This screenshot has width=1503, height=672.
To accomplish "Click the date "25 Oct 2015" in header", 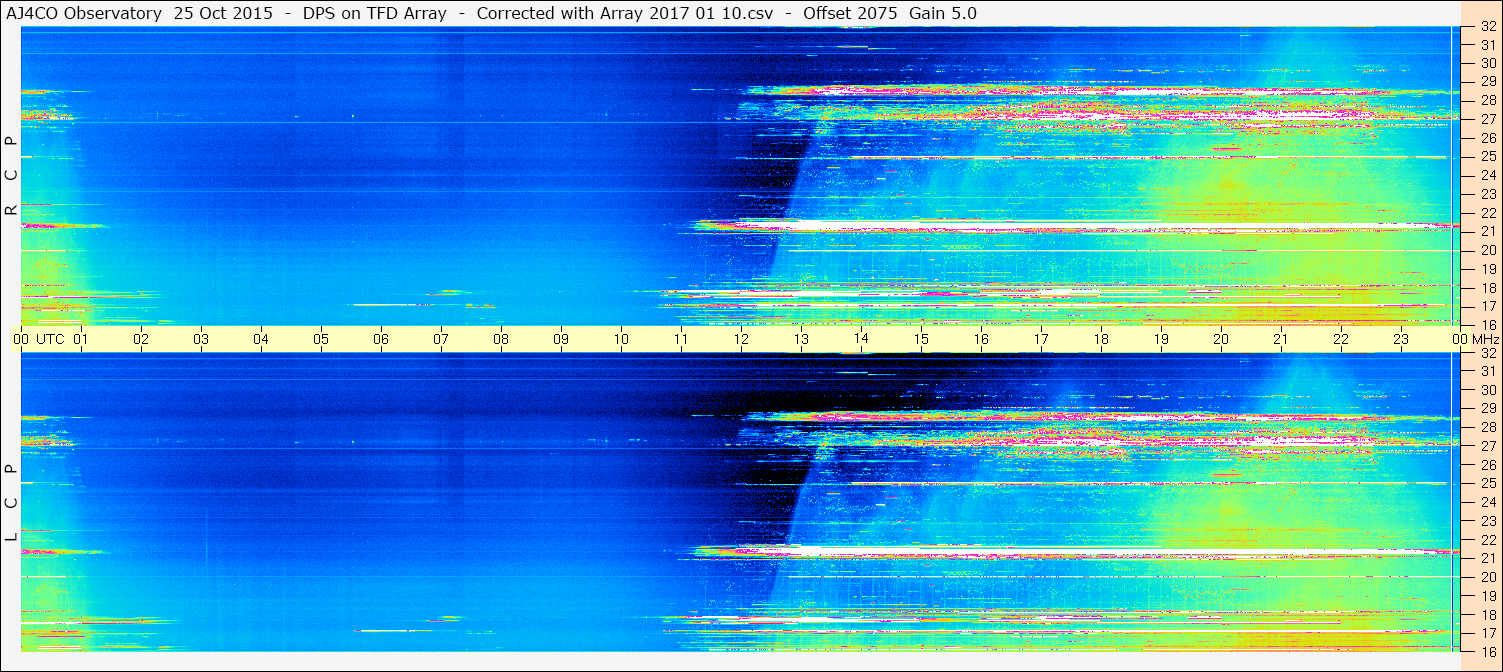I will (x=222, y=13).
